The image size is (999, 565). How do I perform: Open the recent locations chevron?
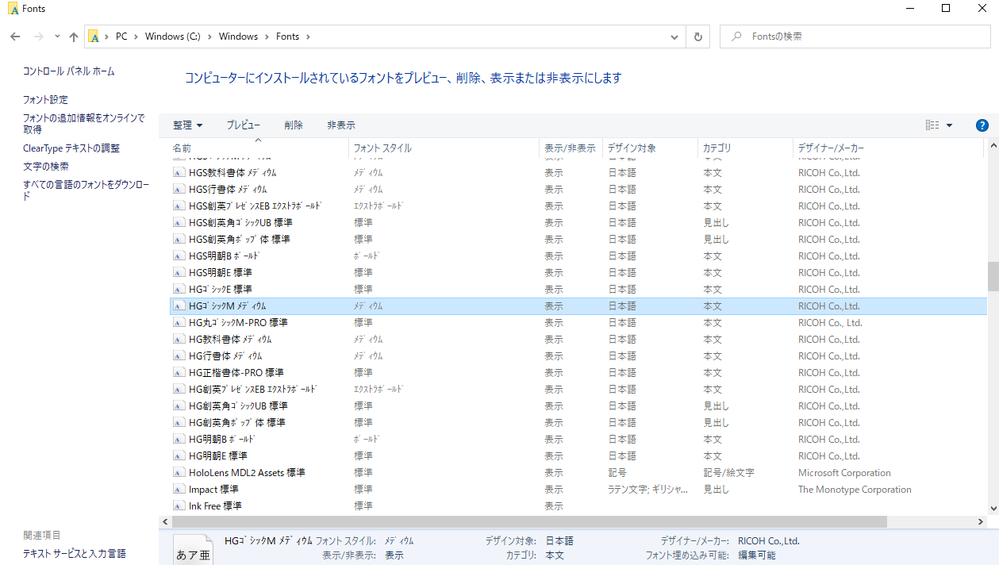(57, 37)
